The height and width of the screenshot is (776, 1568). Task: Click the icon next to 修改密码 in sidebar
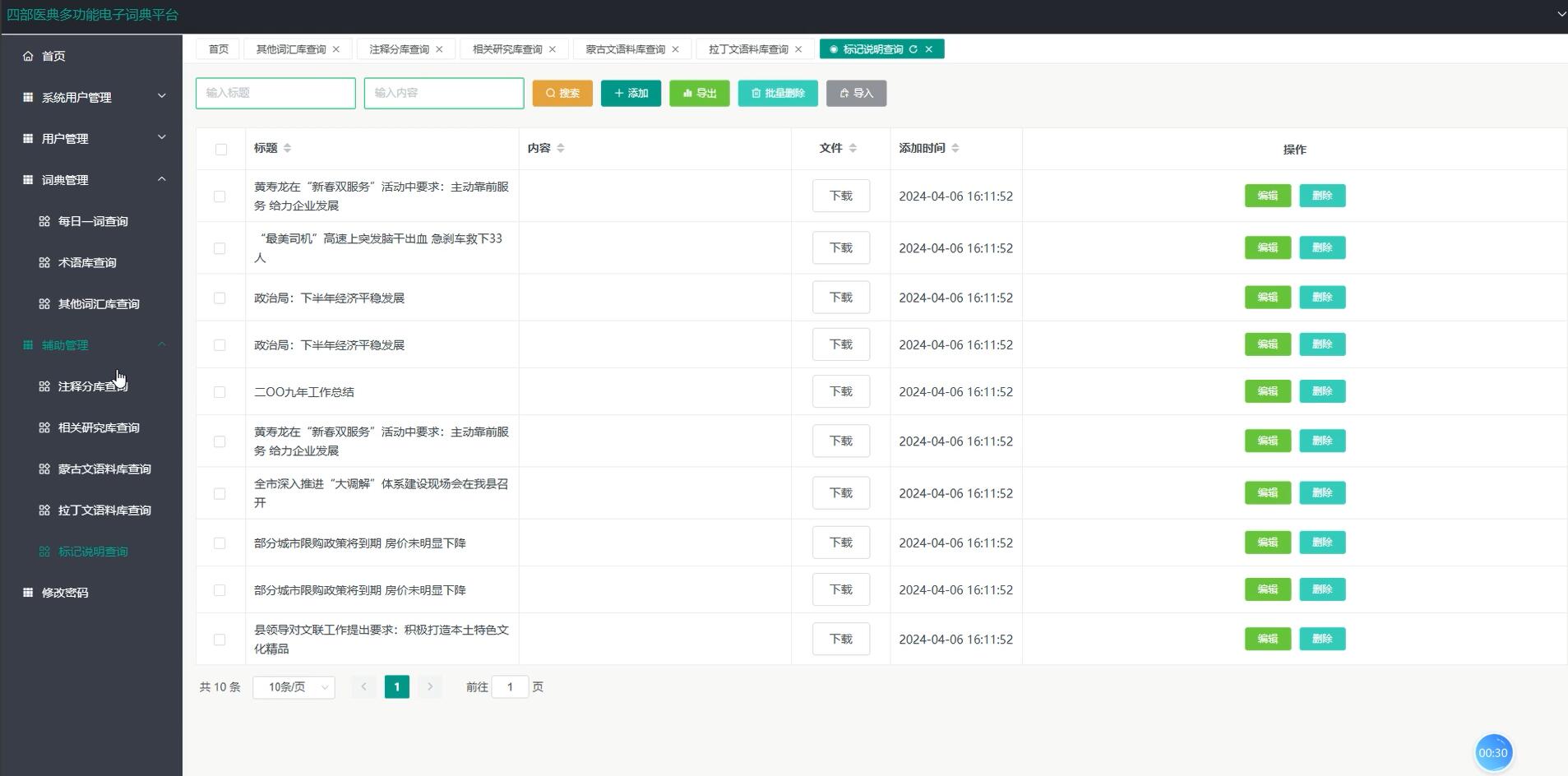pos(27,592)
